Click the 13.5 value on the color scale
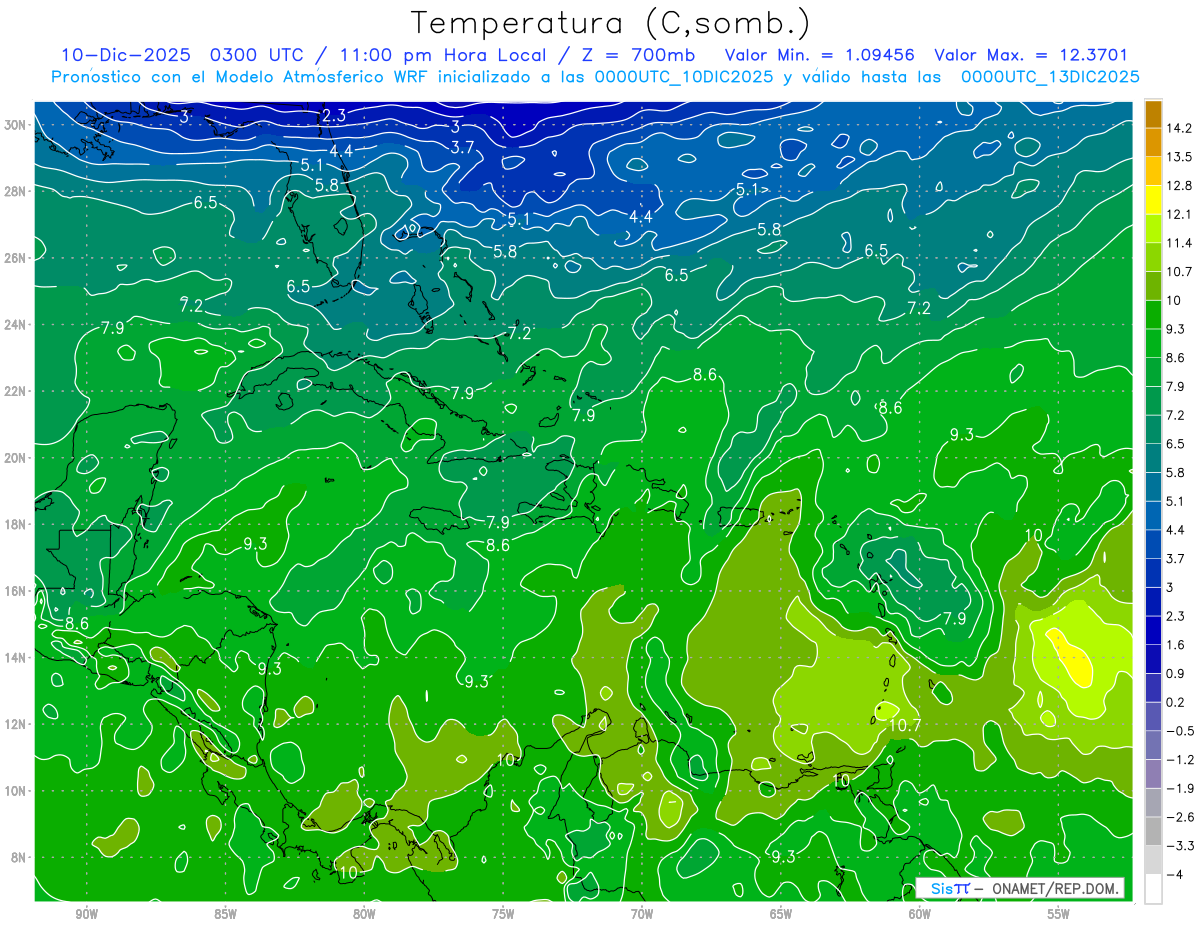 [x=1178, y=157]
